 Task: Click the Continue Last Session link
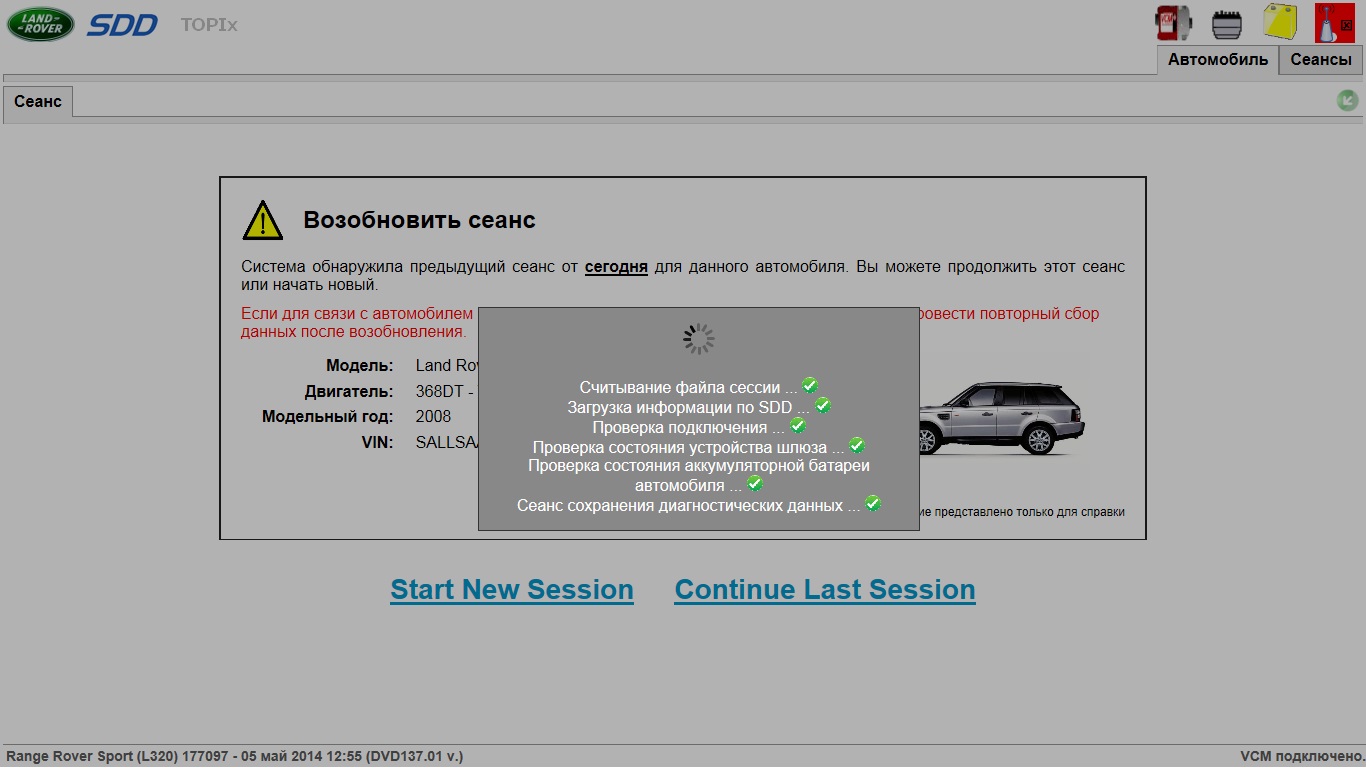825,590
